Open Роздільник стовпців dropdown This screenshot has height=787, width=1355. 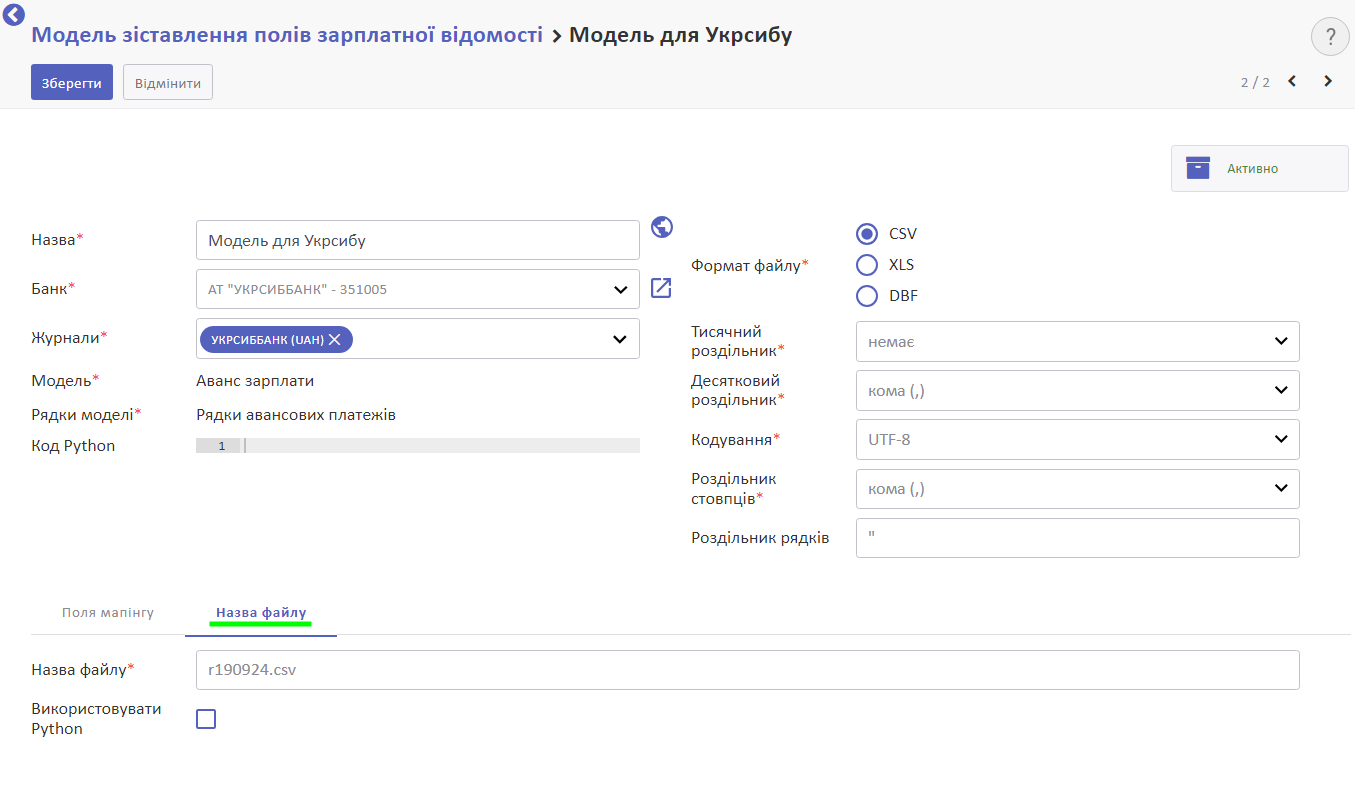[x=1078, y=488]
